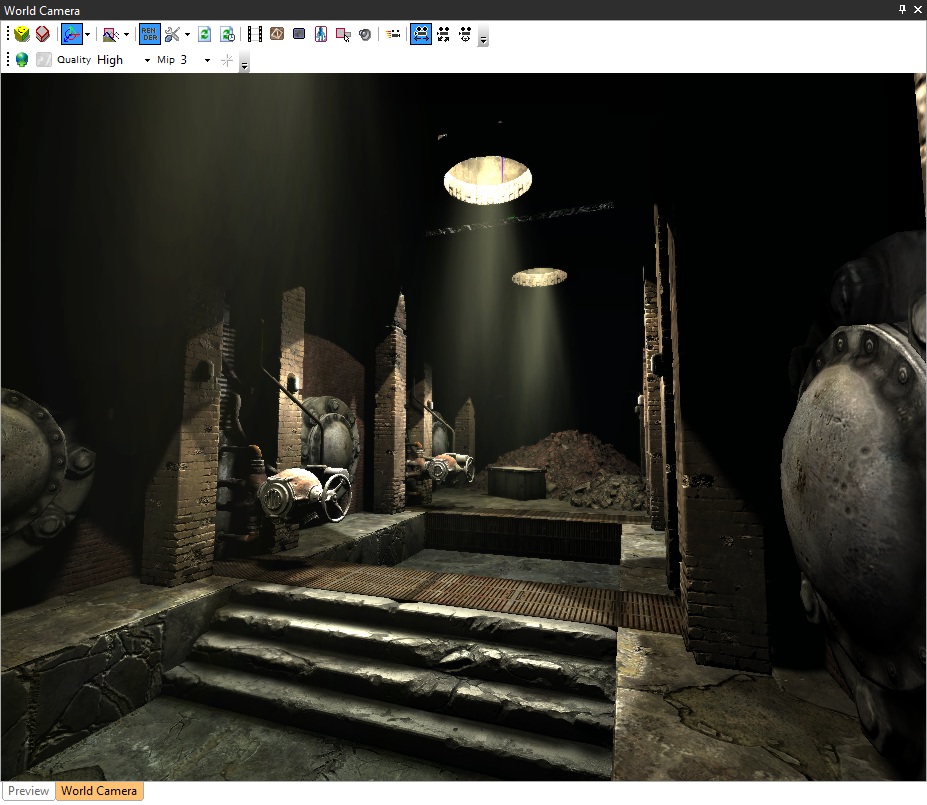Screen dimensions: 927x805
Task: Open the axis gizmo dropdown arrow
Action: pyautogui.click(x=87, y=34)
